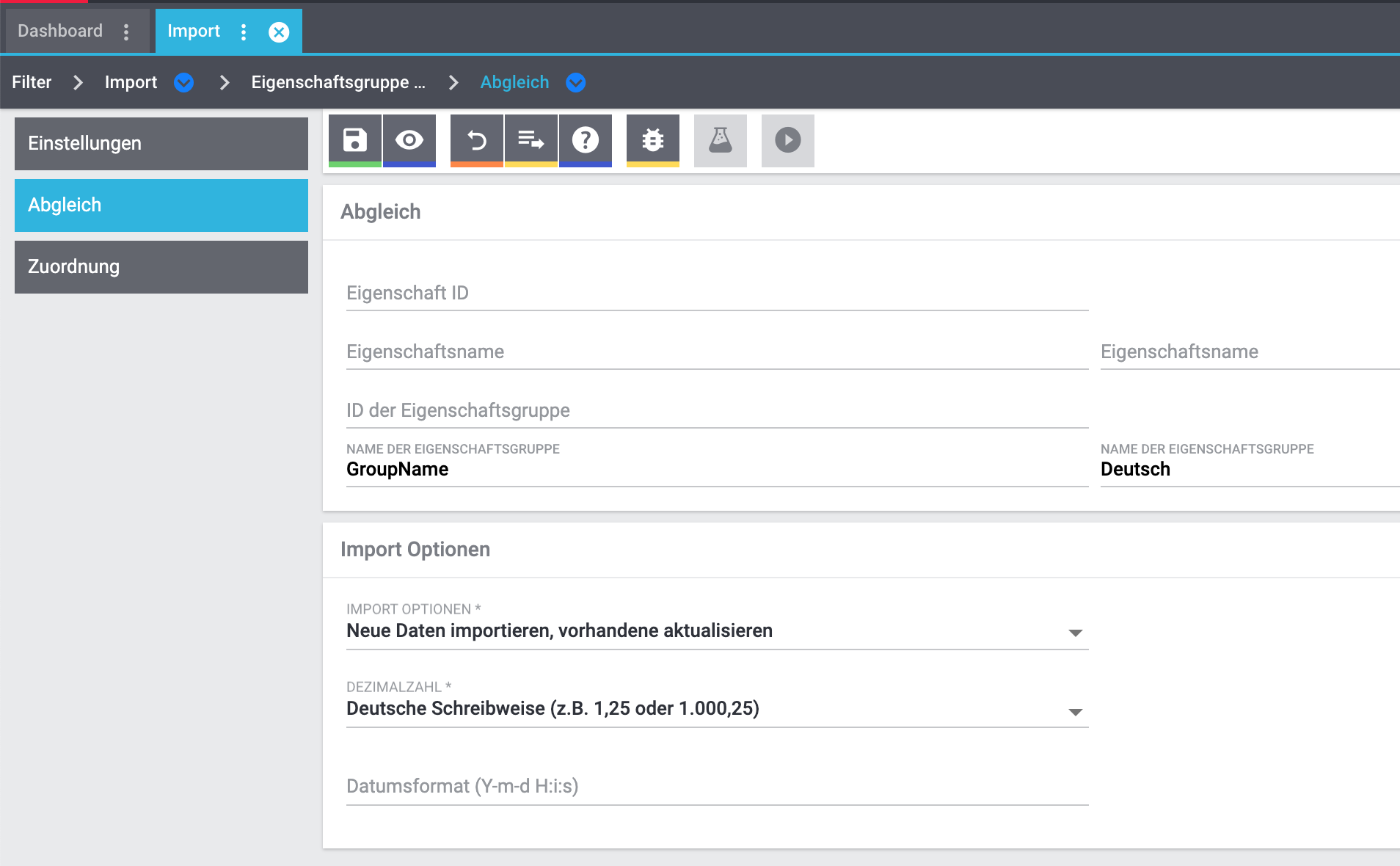Screen dimensions: 1400x866
Task: Click the Eigenschaft ID input field
Action: click(716, 294)
